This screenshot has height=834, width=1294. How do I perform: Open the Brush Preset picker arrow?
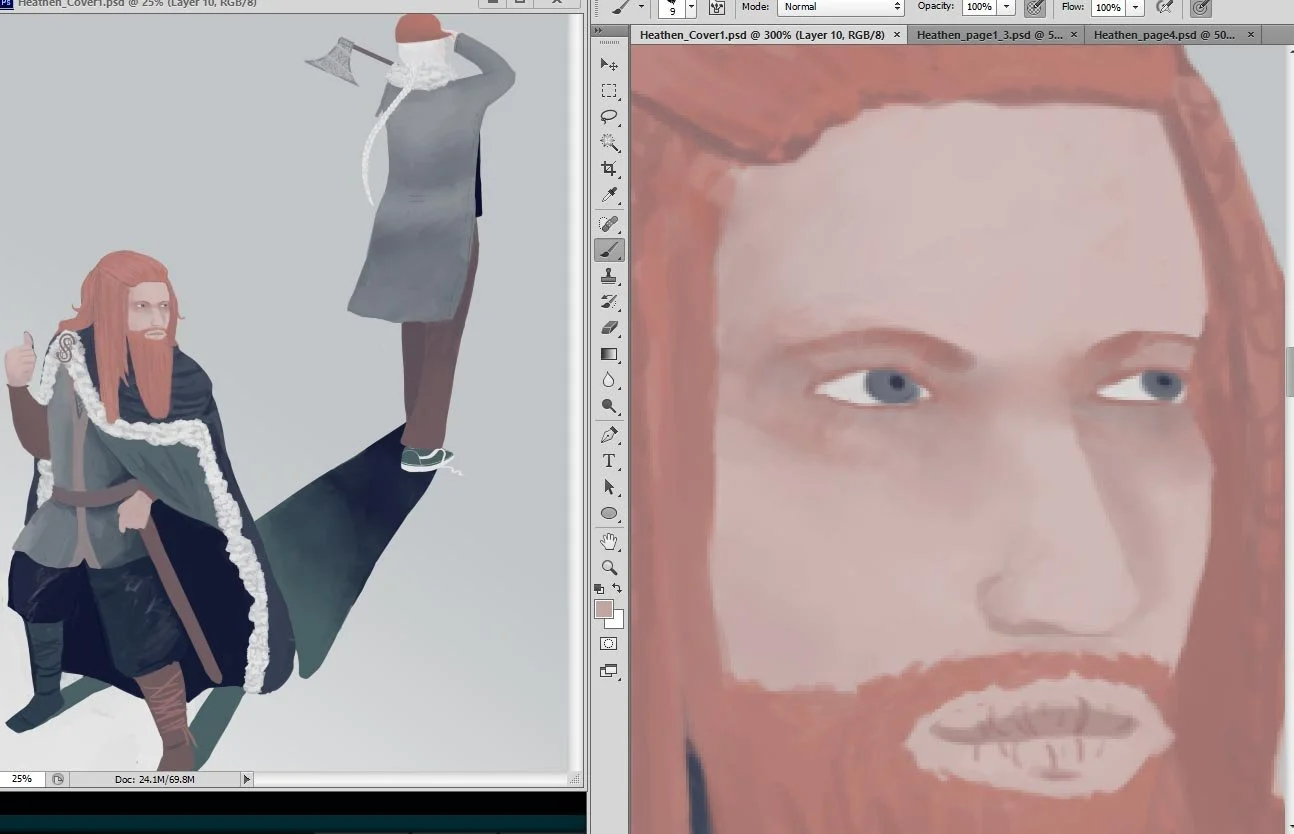691,7
